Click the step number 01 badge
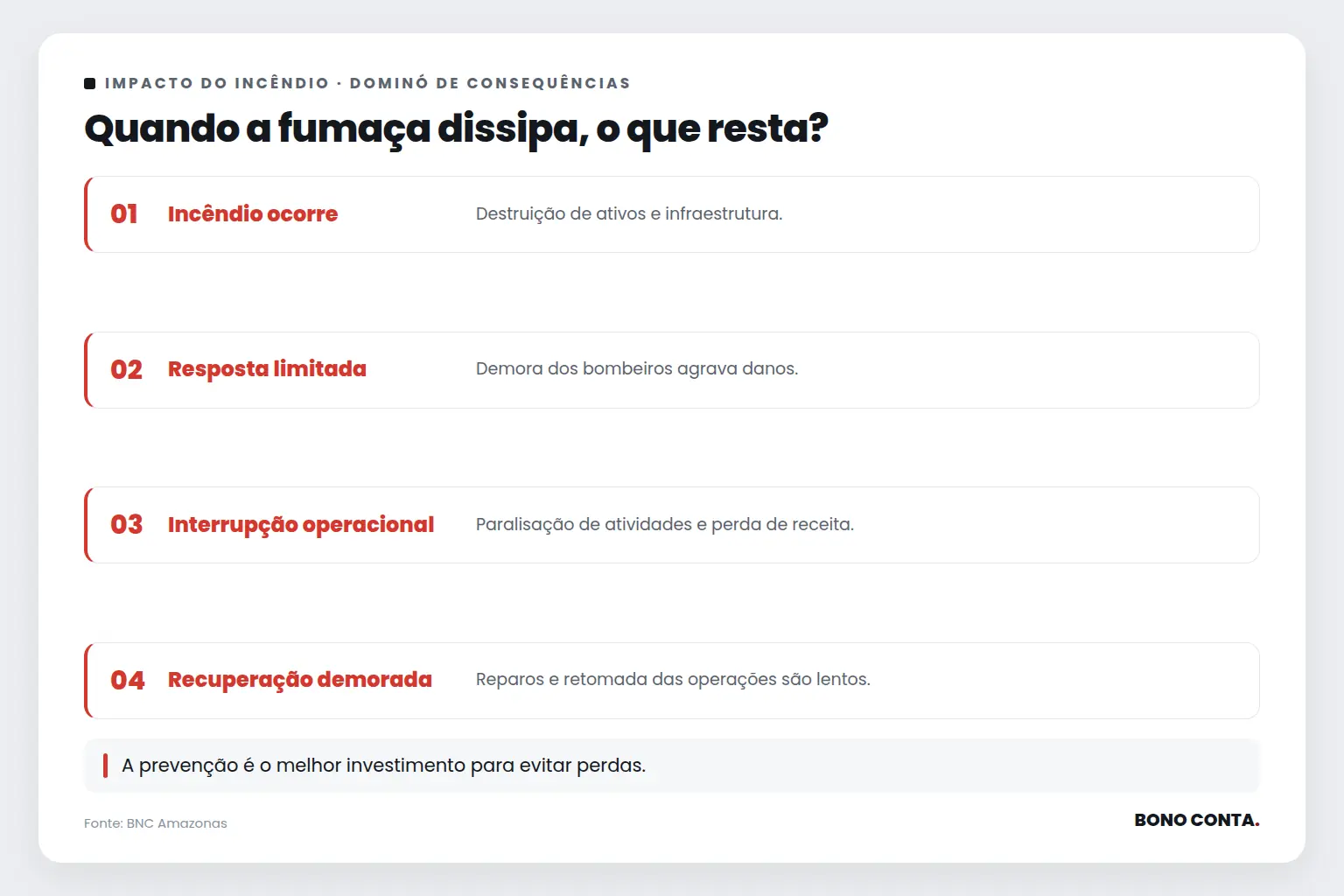 [124, 214]
